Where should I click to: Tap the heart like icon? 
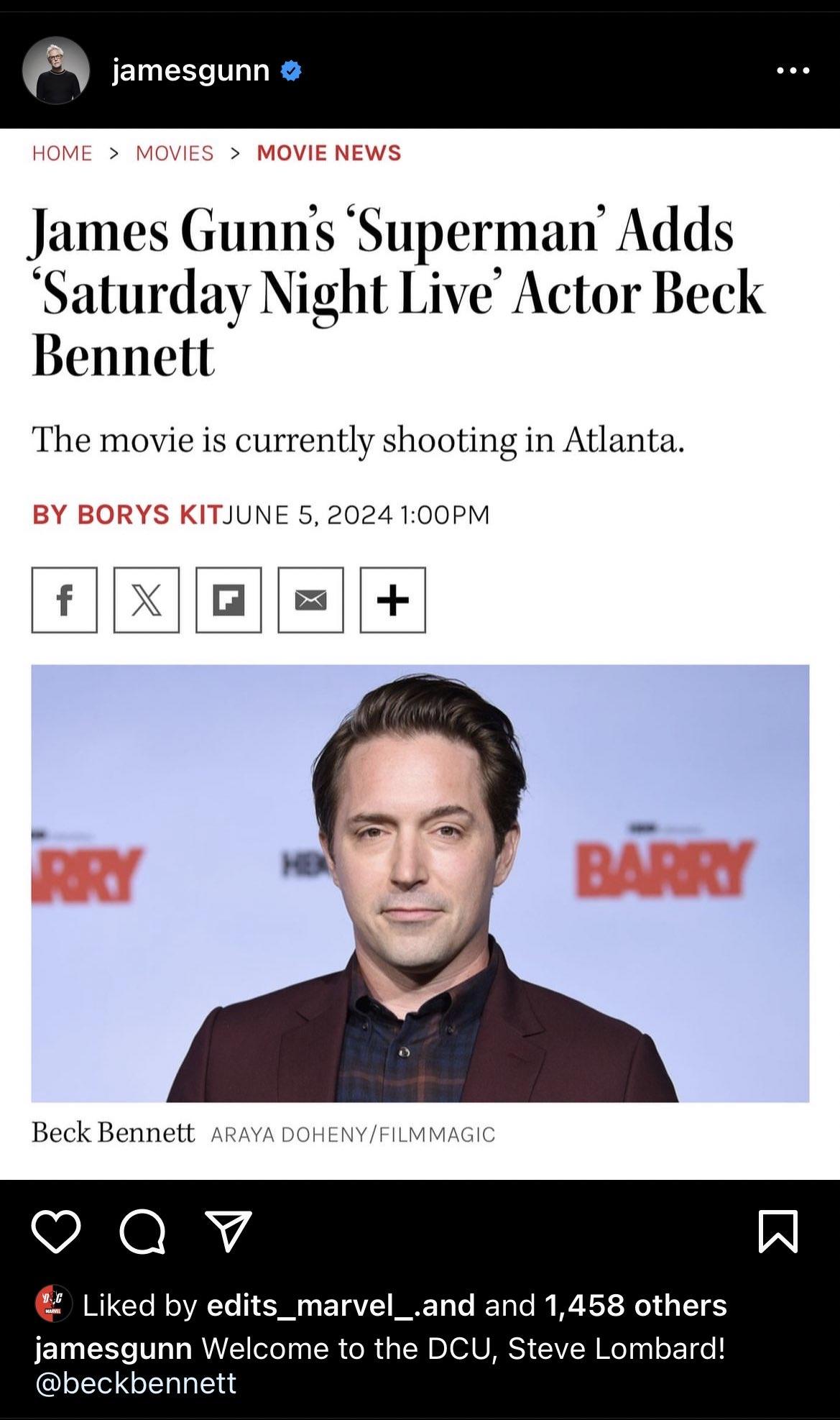click(x=56, y=1232)
